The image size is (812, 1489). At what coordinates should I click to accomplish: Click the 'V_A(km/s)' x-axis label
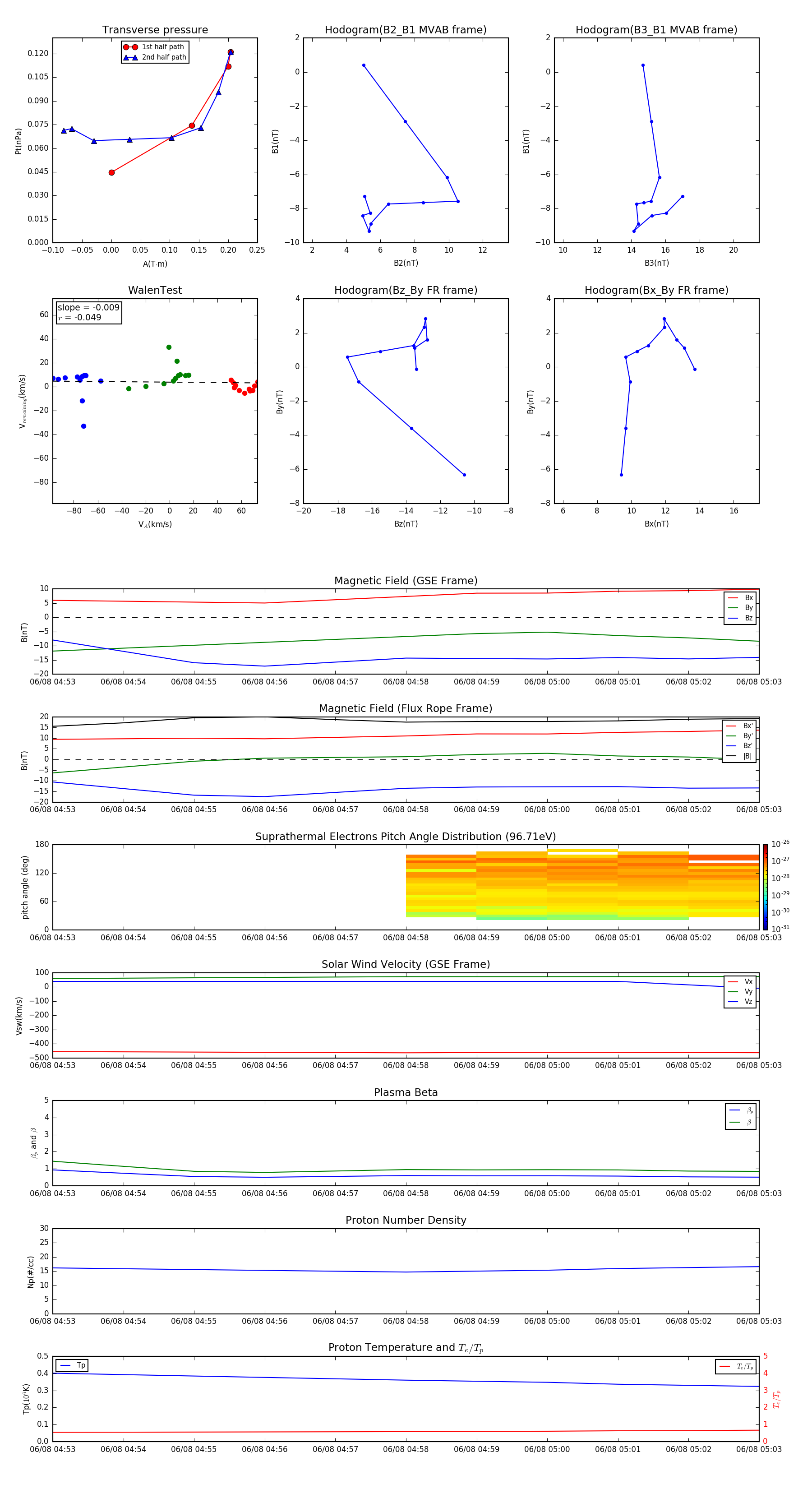pos(155,524)
